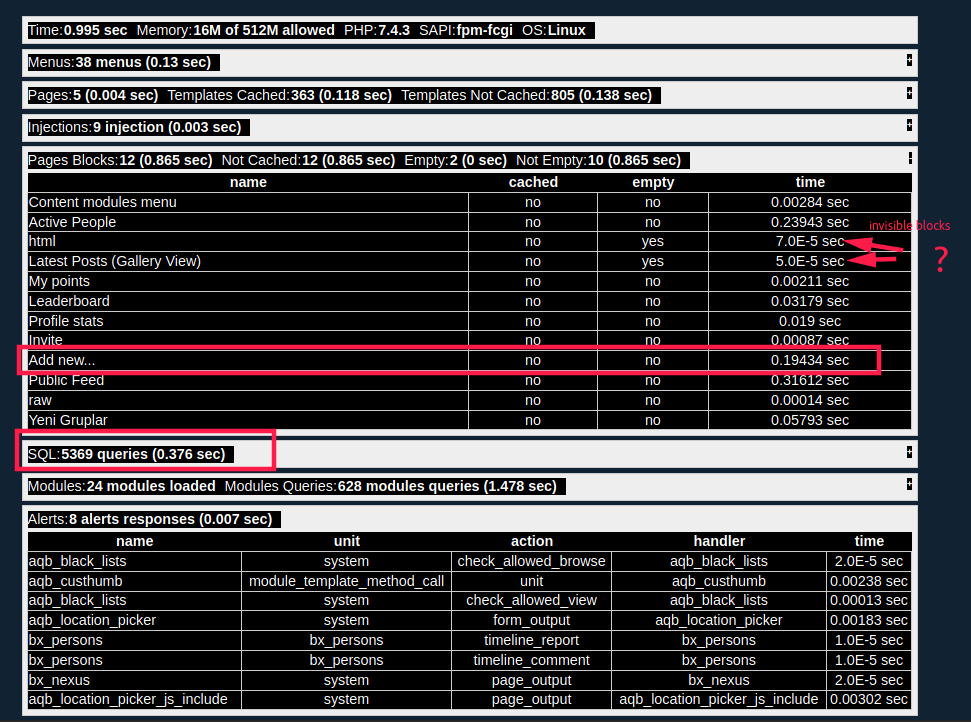Click the 'cached' column header in Pages Blocks
The image size is (971, 722).
533,182
